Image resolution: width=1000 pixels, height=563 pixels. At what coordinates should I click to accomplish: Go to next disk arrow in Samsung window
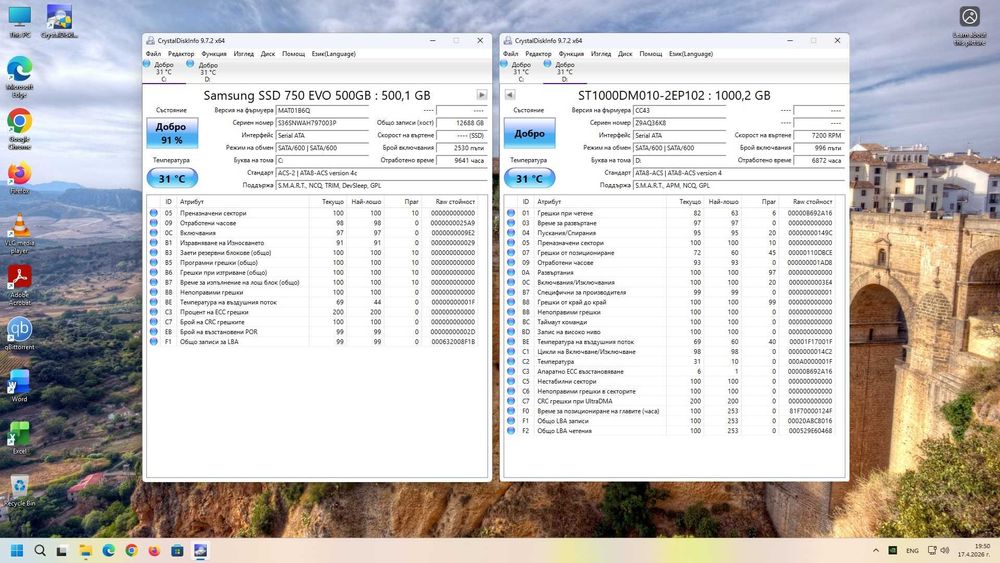click(482, 95)
